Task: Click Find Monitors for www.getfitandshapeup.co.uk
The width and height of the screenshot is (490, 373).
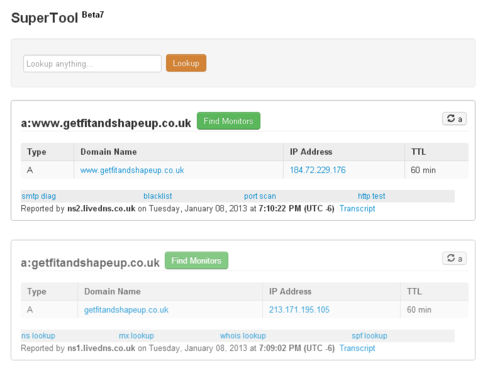Action: click(x=228, y=121)
